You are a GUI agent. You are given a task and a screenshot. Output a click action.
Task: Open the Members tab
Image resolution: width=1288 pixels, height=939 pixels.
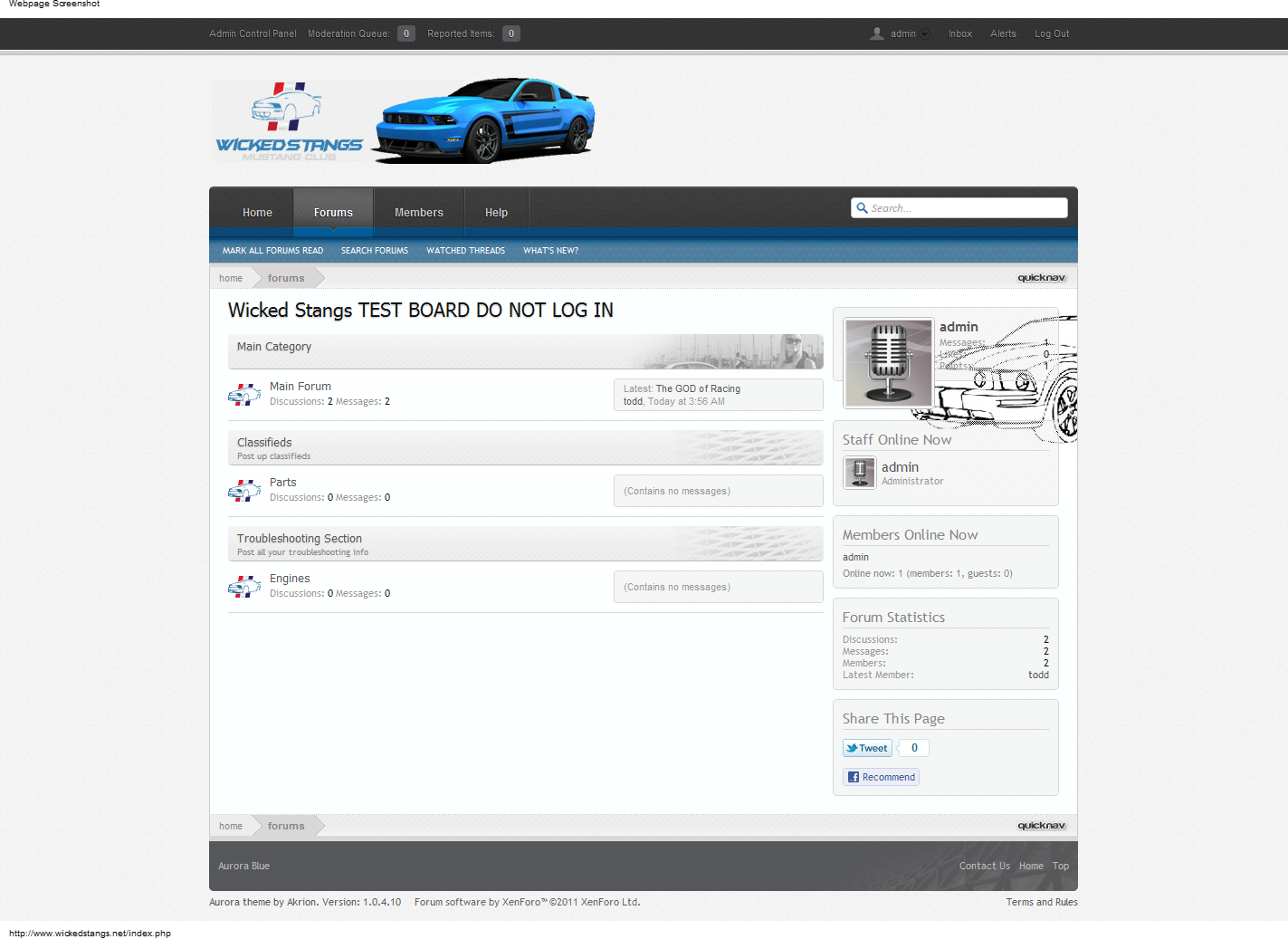click(x=419, y=213)
